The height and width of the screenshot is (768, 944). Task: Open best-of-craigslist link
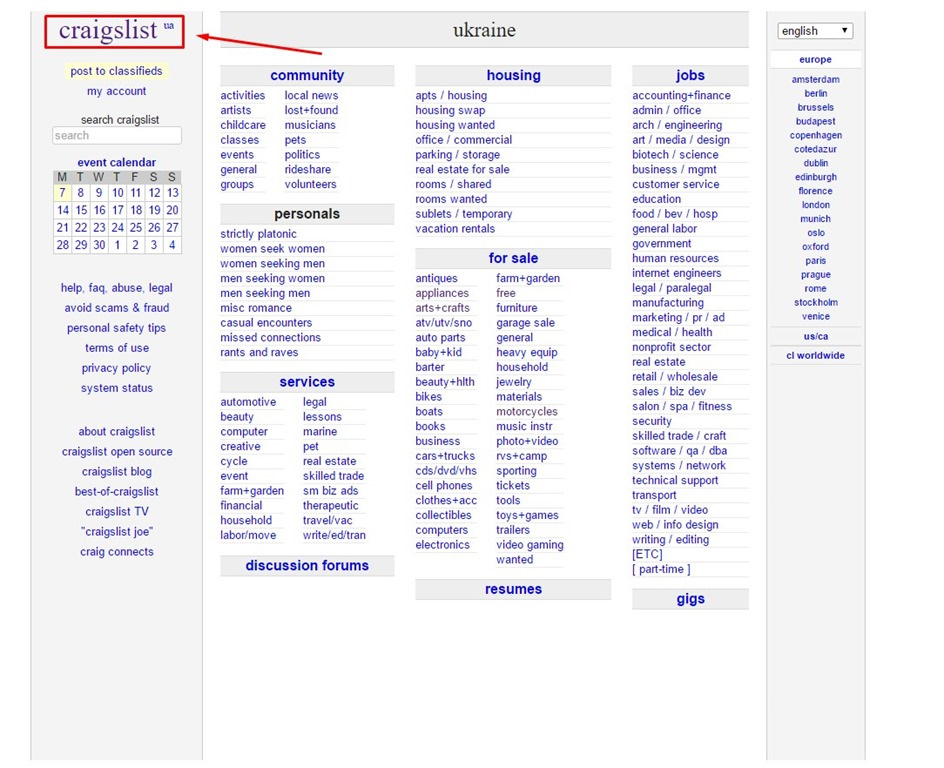pyautogui.click(x=117, y=492)
